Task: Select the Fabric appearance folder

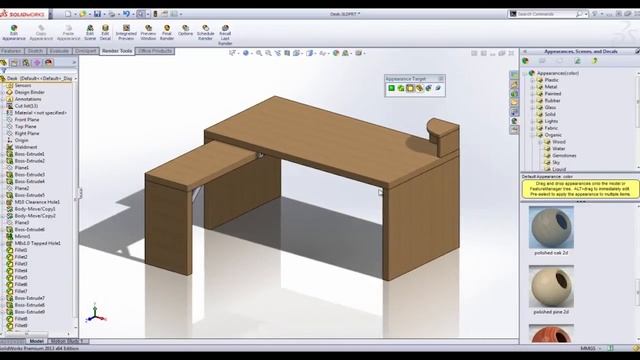Action: (550, 128)
